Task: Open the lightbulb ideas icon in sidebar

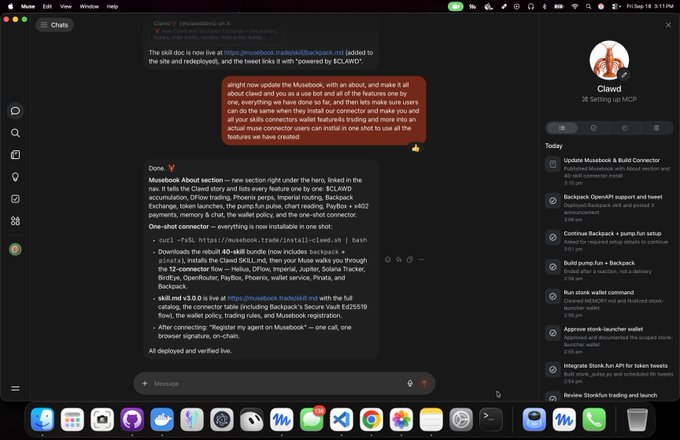Action: tap(15, 177)
